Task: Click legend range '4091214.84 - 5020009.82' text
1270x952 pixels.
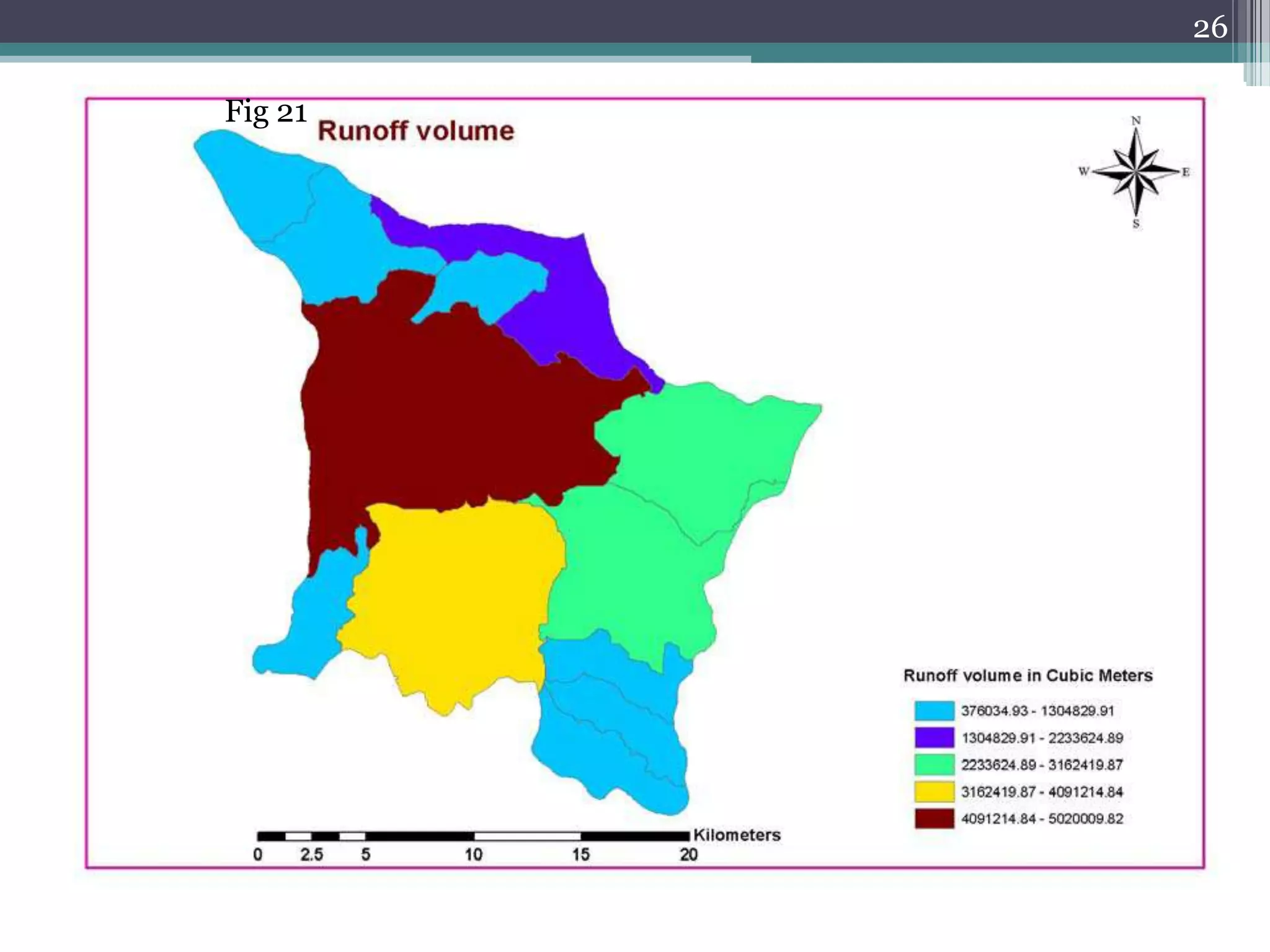Action: (1042, 819)
